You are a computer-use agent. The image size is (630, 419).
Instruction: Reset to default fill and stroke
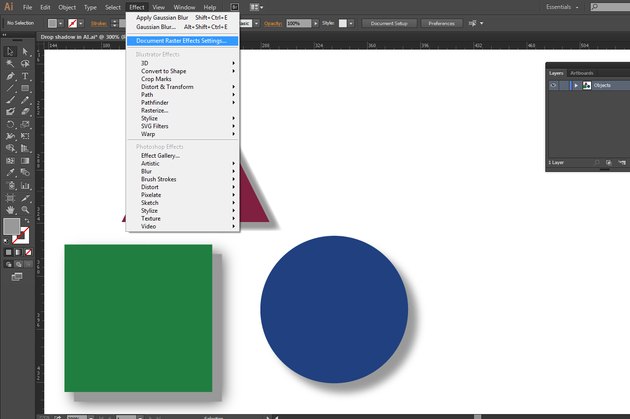pyautogui.click(x=6, y=241)
